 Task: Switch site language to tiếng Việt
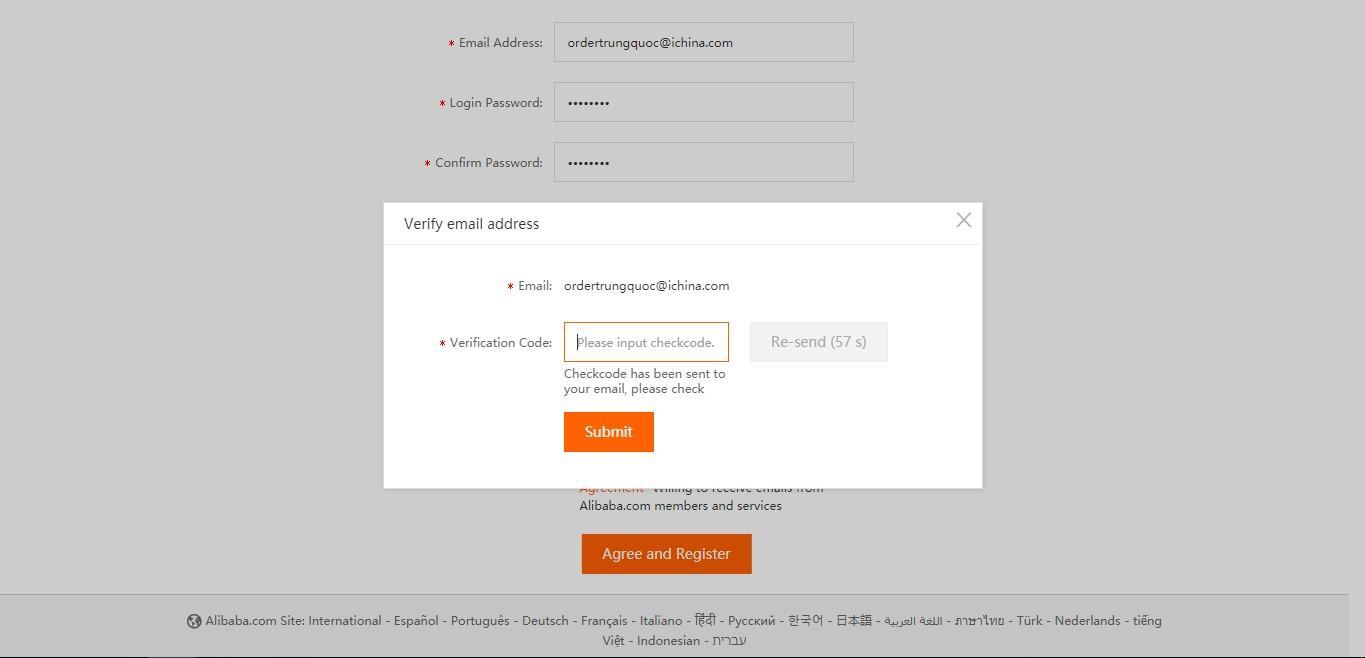pos(1147,621)
